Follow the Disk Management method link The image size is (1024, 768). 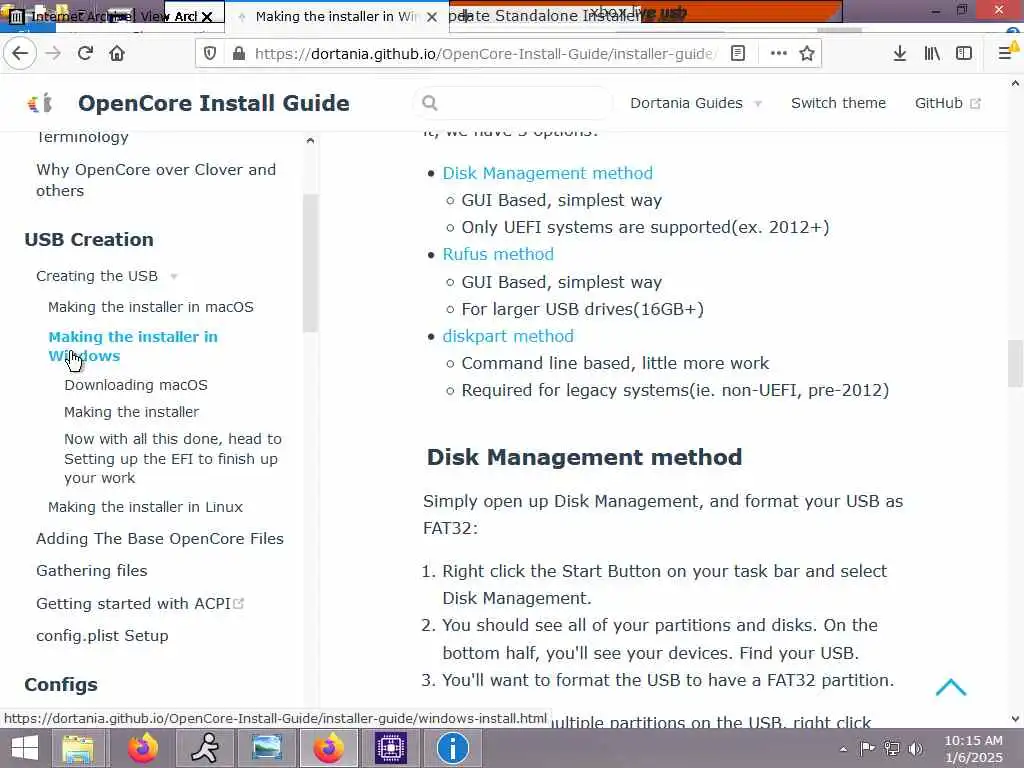pos(547,173)
